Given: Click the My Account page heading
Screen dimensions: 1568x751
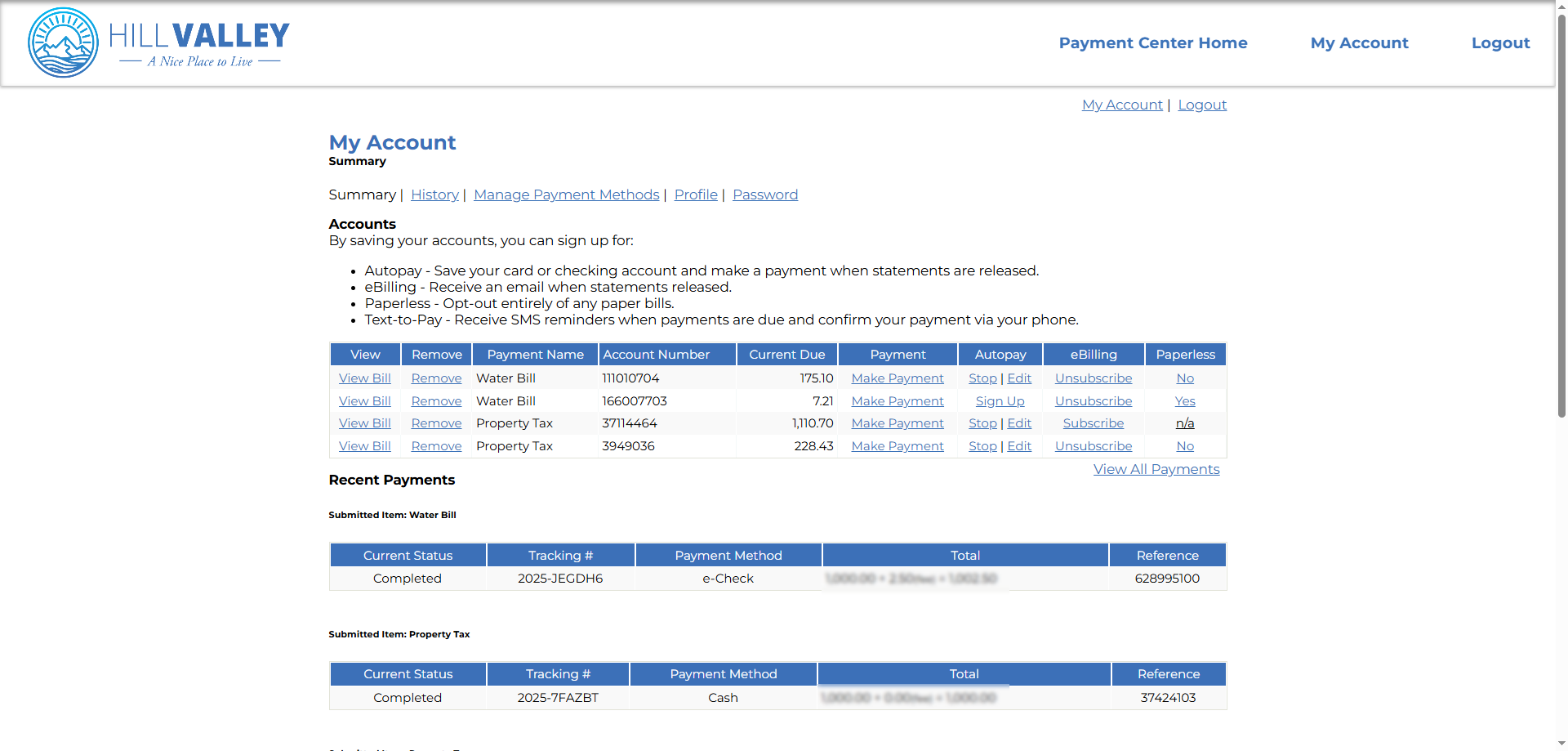Looking at the screenshot, I should [392, 142].
